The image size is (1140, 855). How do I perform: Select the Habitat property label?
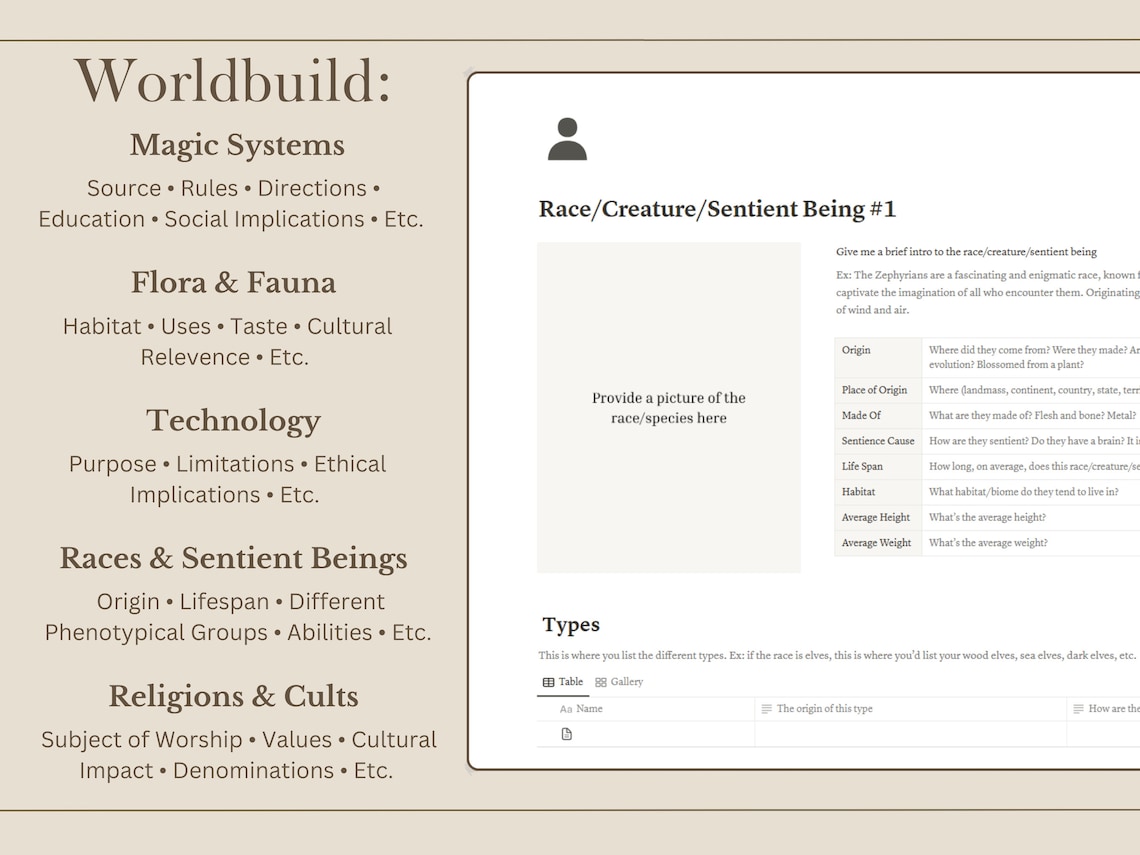tap(859, 492)
